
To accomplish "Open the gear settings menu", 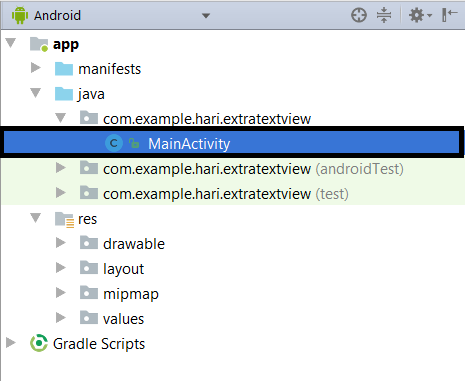I will (420, 15).
